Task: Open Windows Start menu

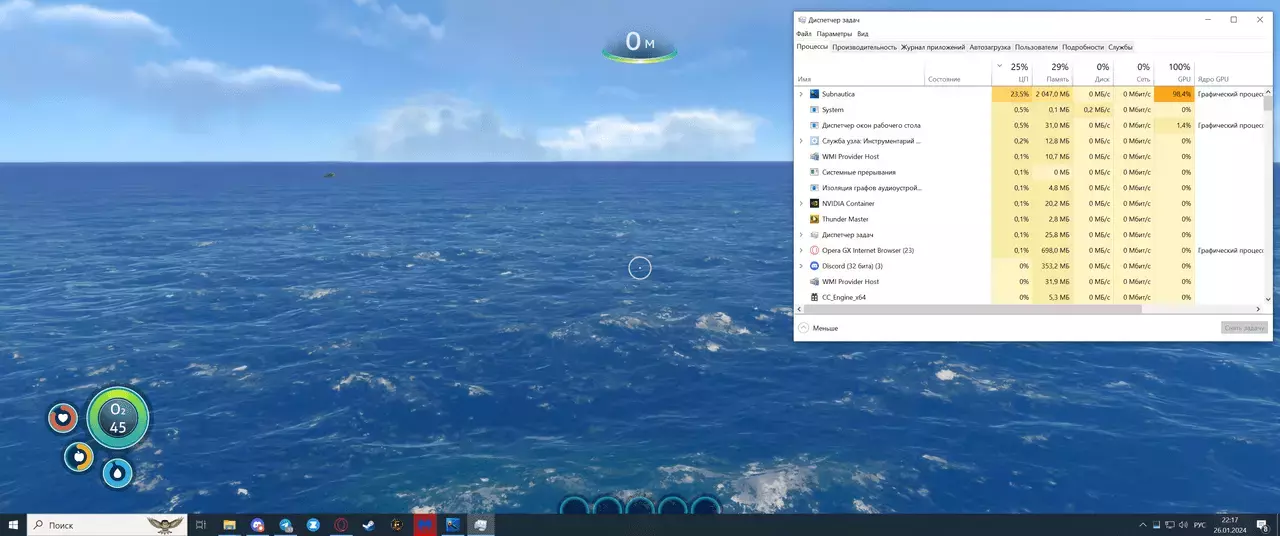Action: (13, 525)
